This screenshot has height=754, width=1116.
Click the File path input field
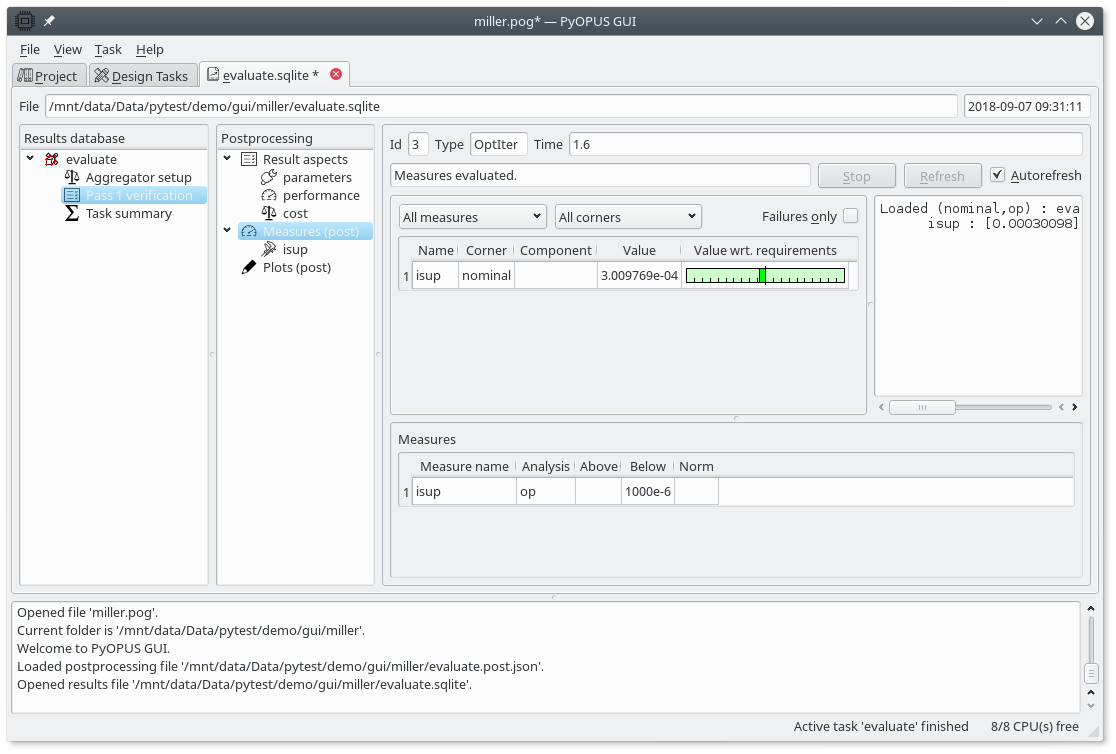tap(500, 106)
